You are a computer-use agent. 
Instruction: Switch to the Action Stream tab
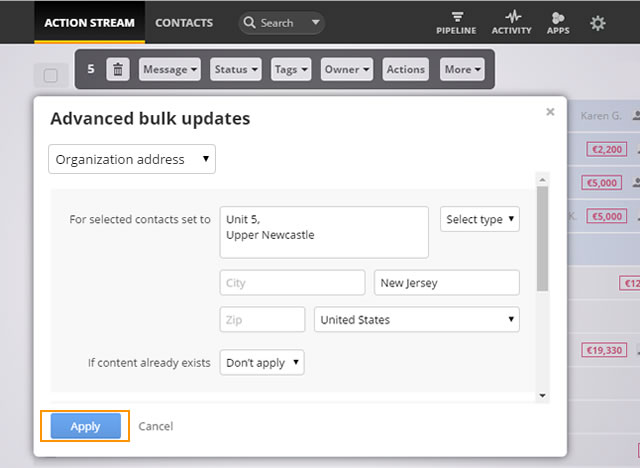(x=89, y=22)
